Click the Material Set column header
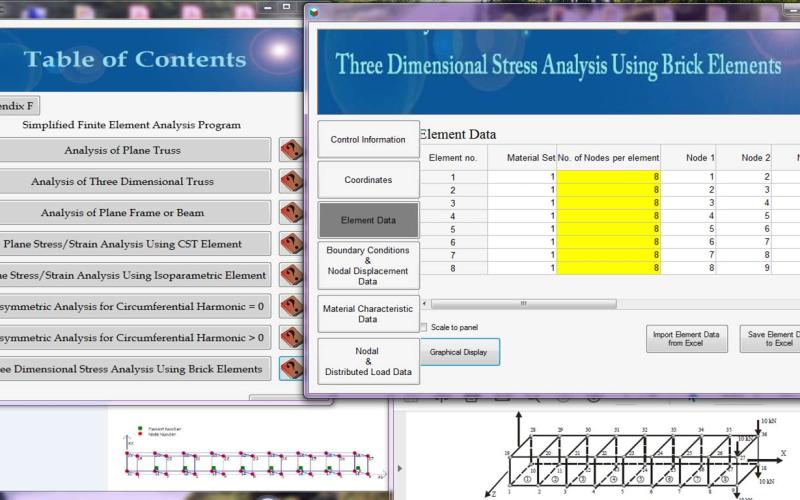 pos(522,158)
